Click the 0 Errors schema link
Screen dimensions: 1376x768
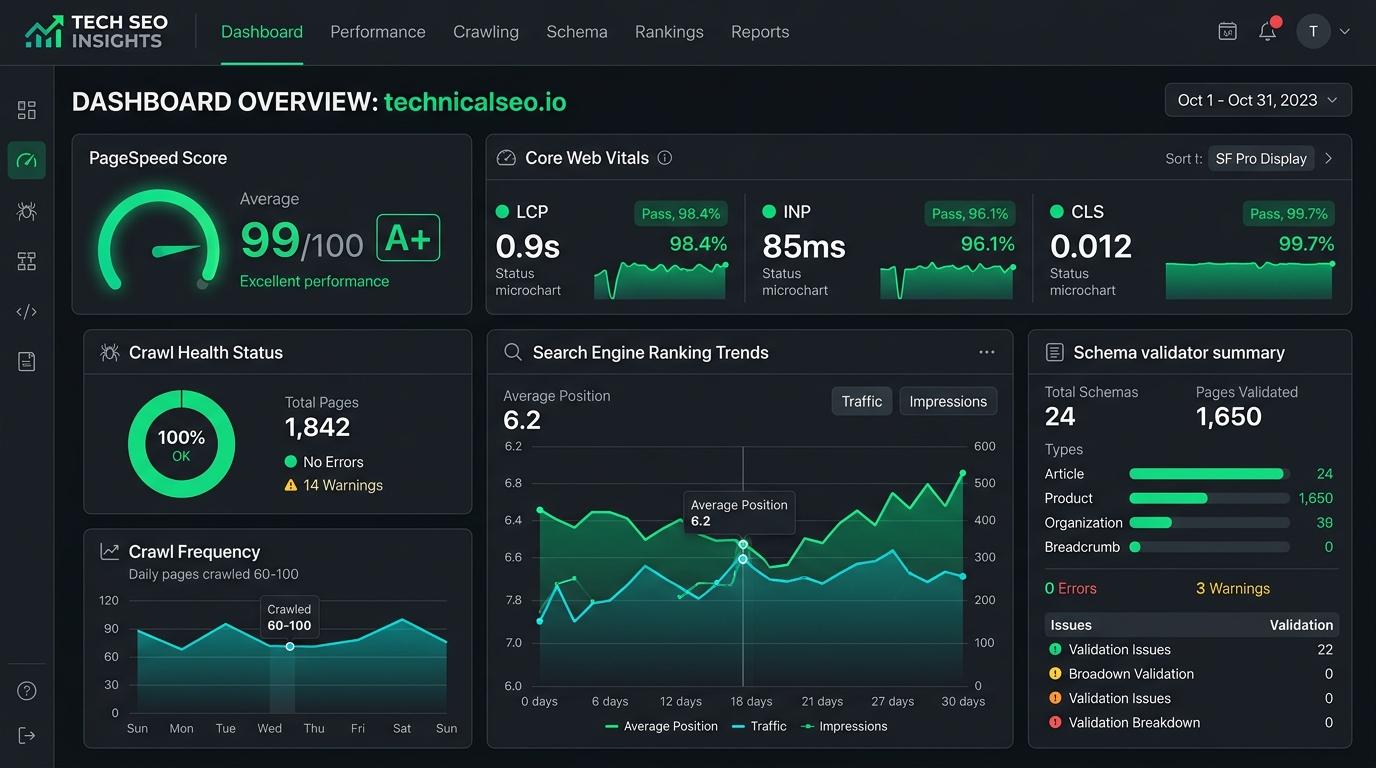pos(1071,588)
